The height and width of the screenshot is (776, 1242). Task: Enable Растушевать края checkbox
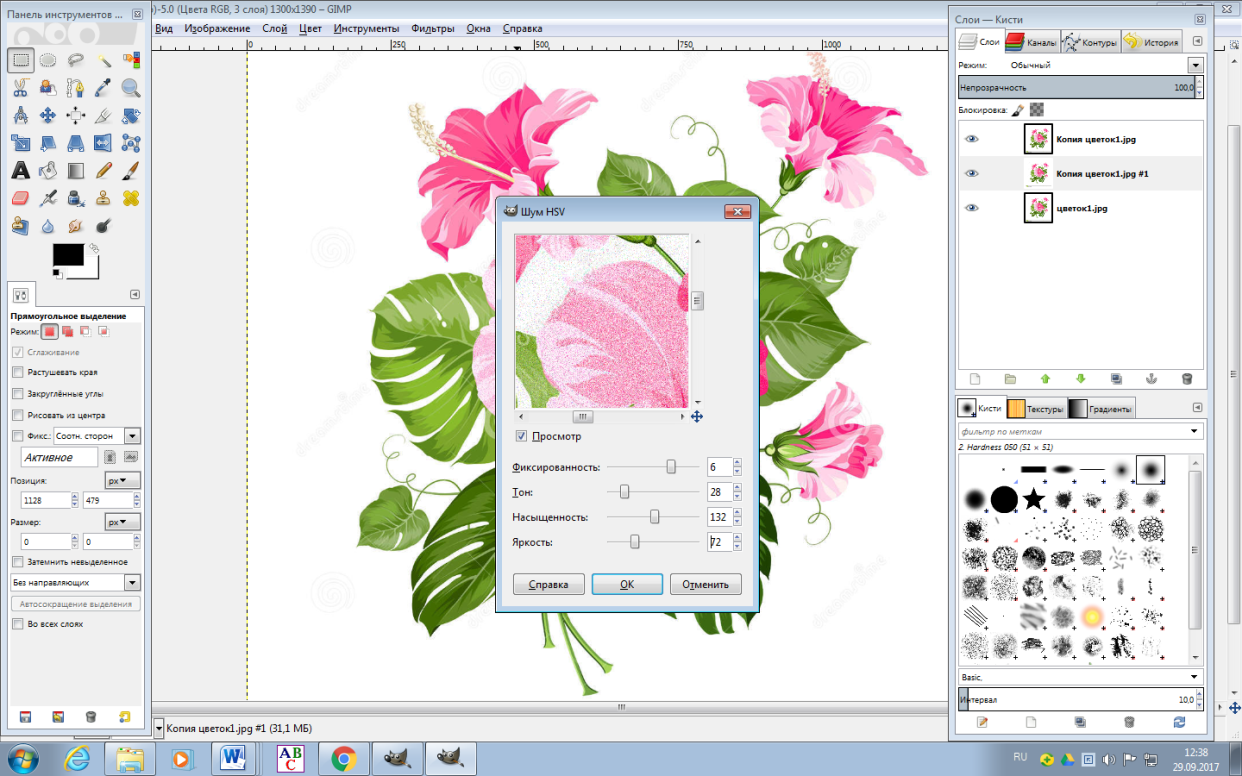(17, 372)
